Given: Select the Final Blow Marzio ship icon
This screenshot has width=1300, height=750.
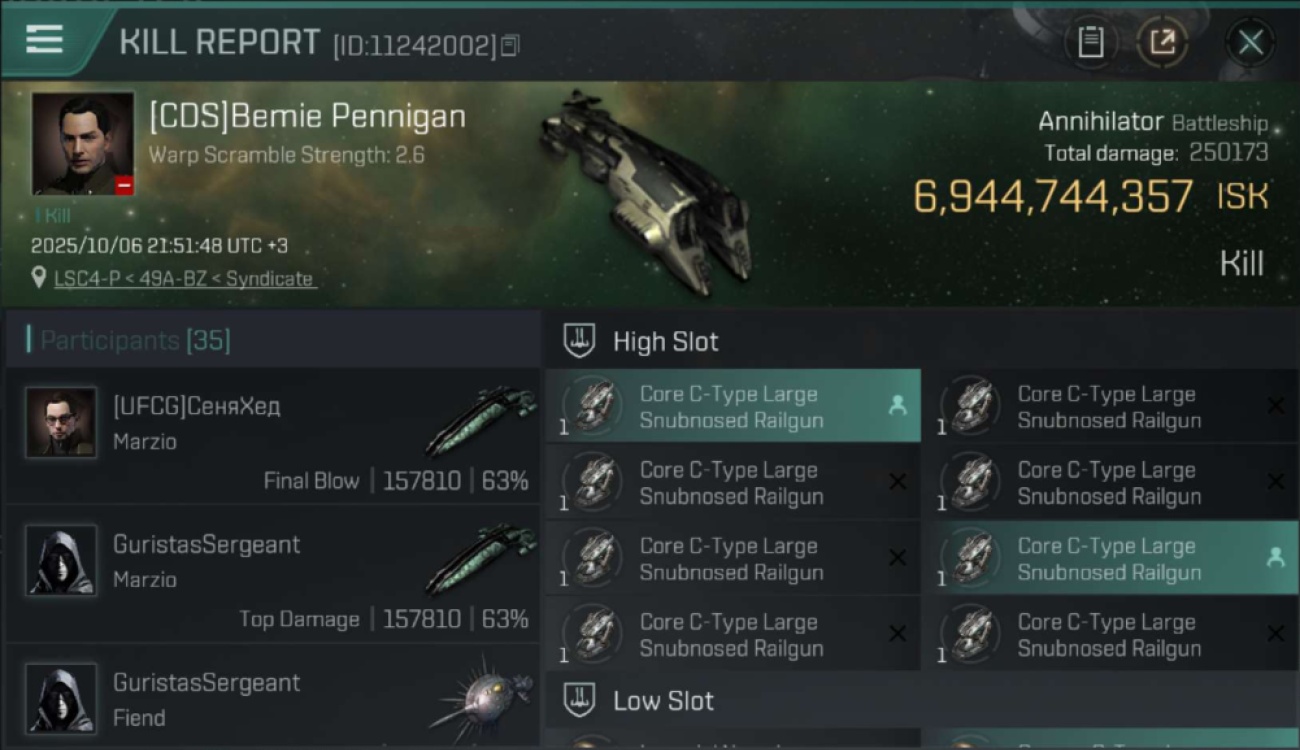Looking at the screenshot, I should (480, 420).
